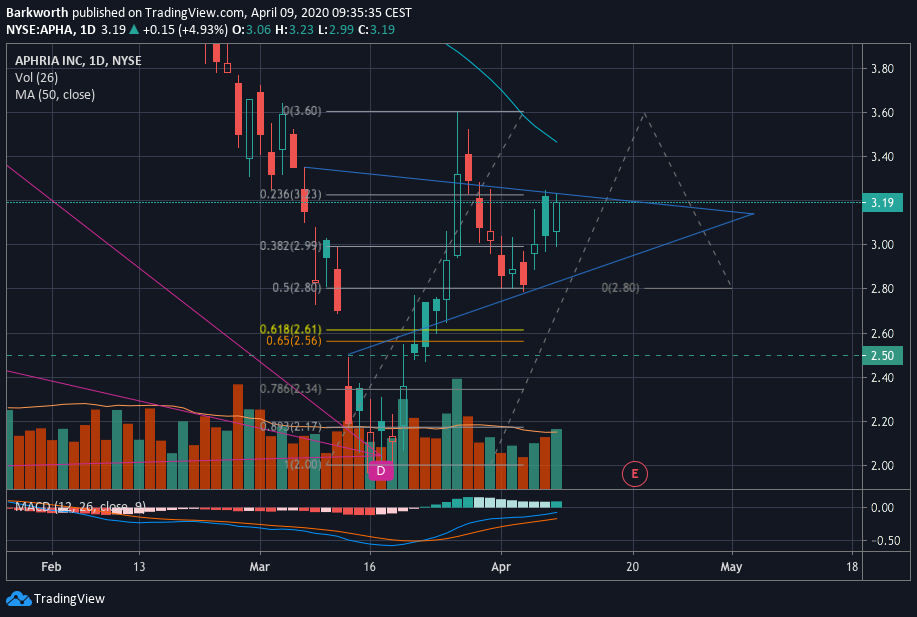This screenshot has height=617, width=917.
Task: Select the pink dividend D marker
Action: (x=381, y=471)
